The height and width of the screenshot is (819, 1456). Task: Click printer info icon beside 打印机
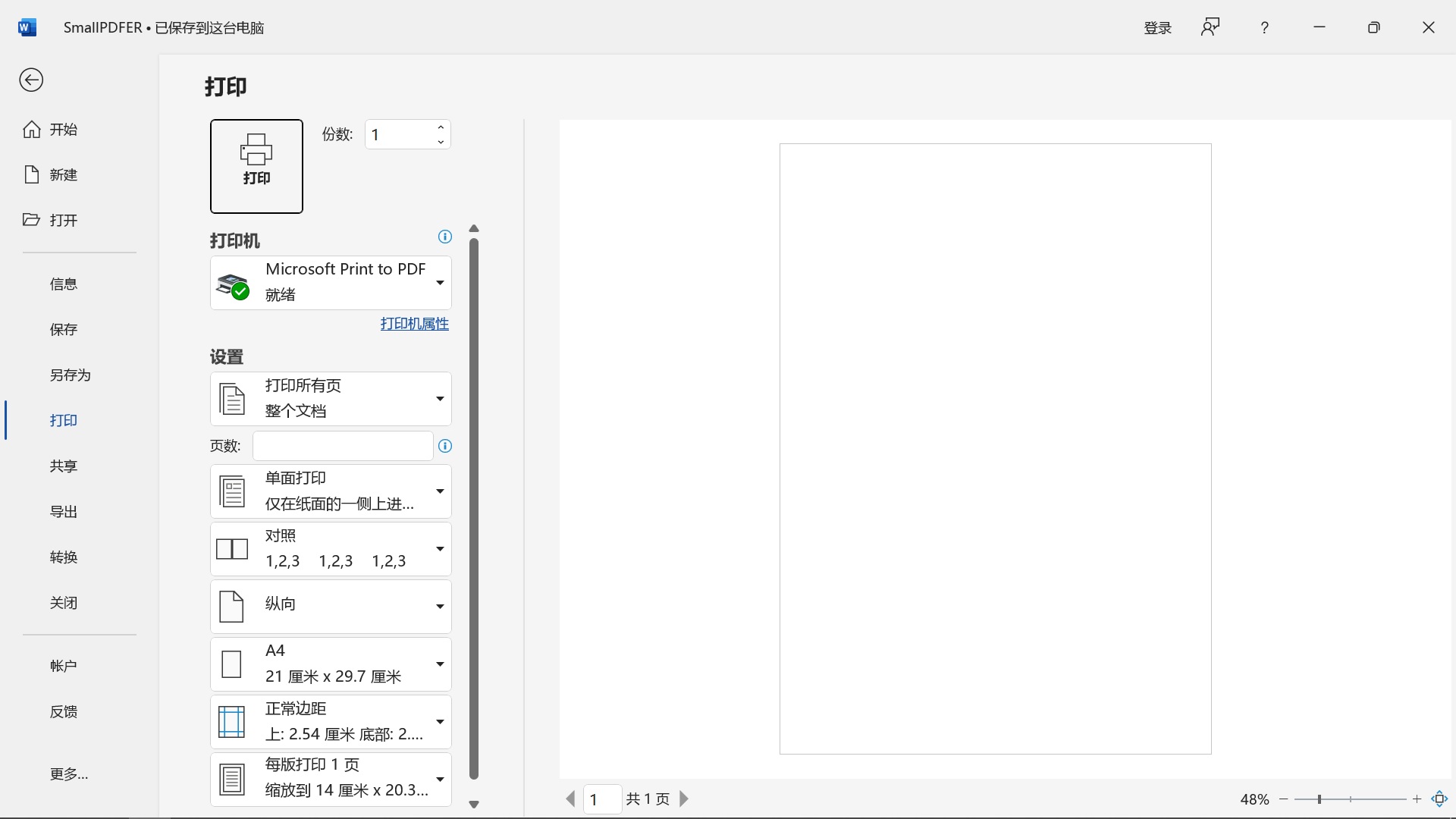coord(445,237)
